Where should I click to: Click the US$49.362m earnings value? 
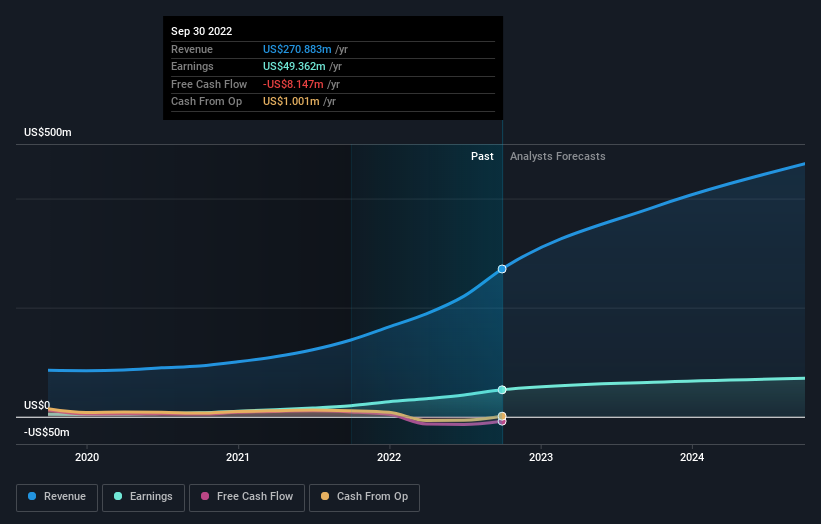point(294,66)
